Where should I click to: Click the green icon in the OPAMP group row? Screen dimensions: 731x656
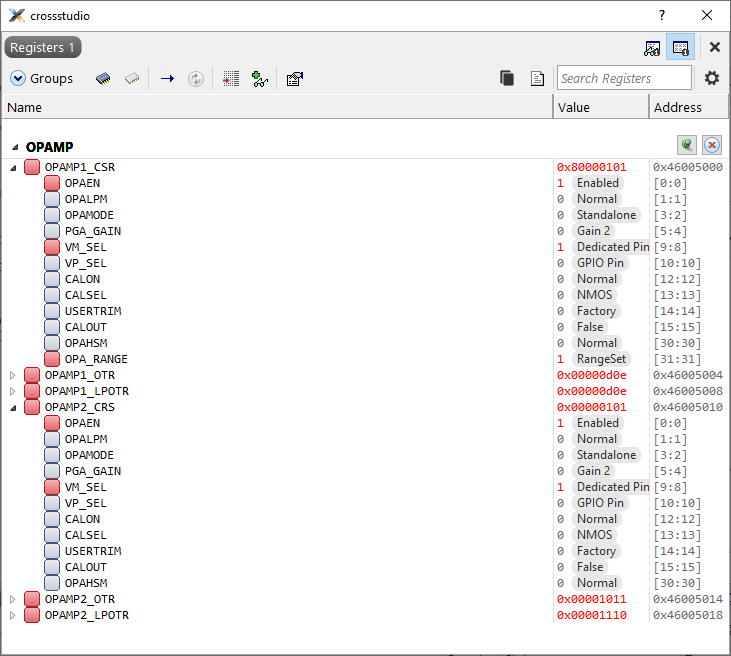[x=687, y=145]
